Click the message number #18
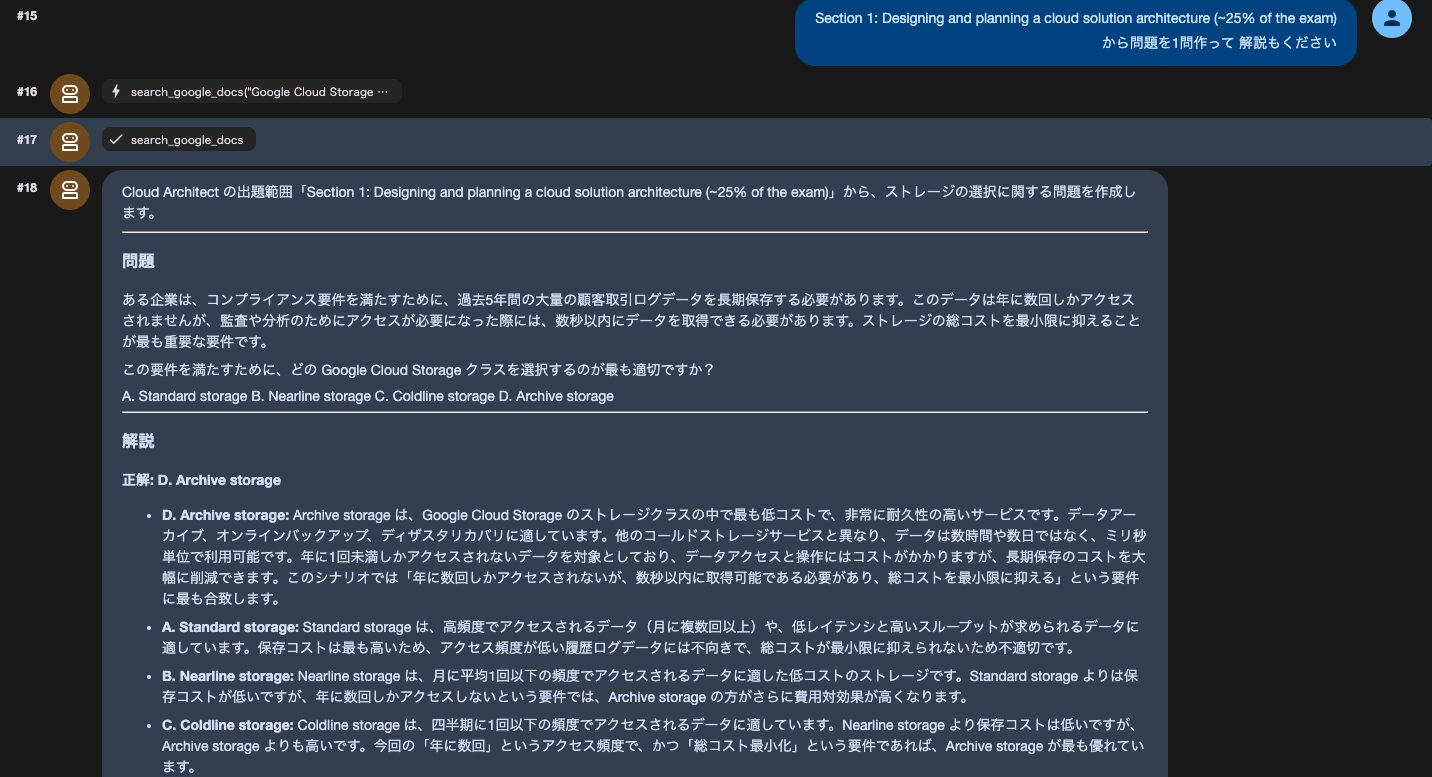This screenshot has width=1432, height=777. point(27,188)
